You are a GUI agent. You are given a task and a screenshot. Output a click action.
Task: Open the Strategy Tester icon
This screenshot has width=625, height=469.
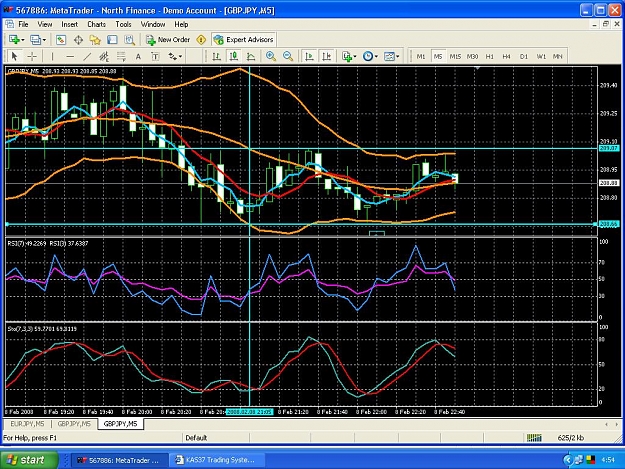point(129,39)
